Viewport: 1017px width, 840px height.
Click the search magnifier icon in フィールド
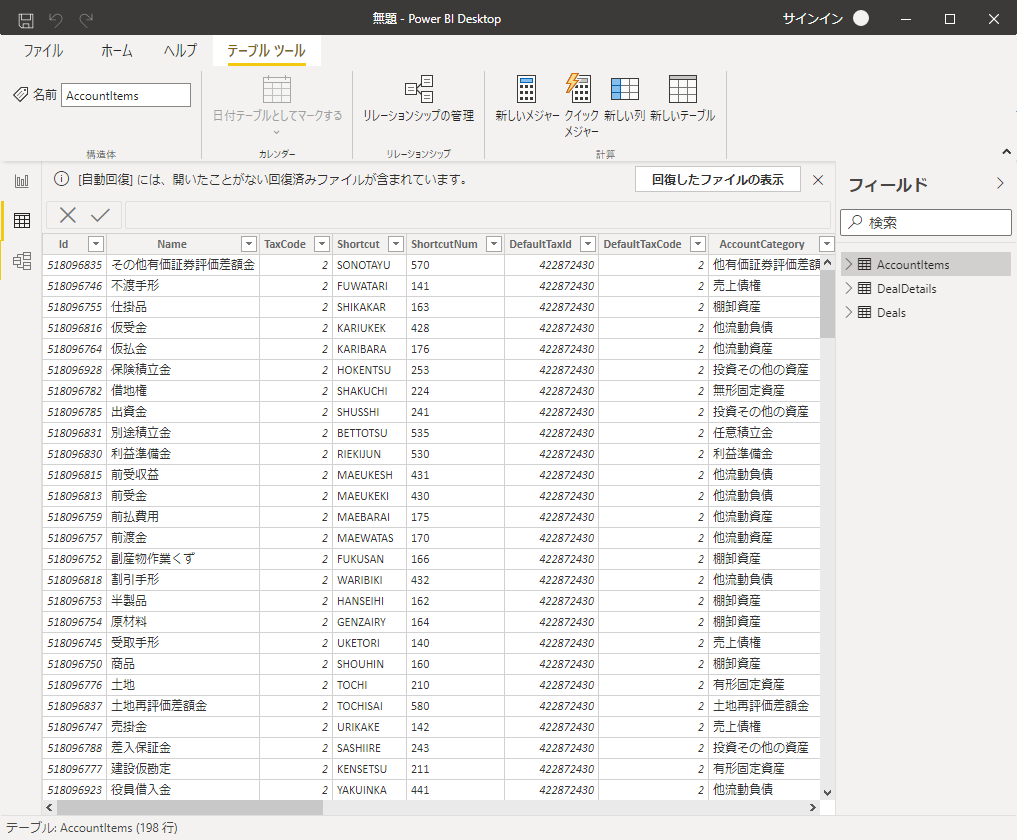click(855, 222)
